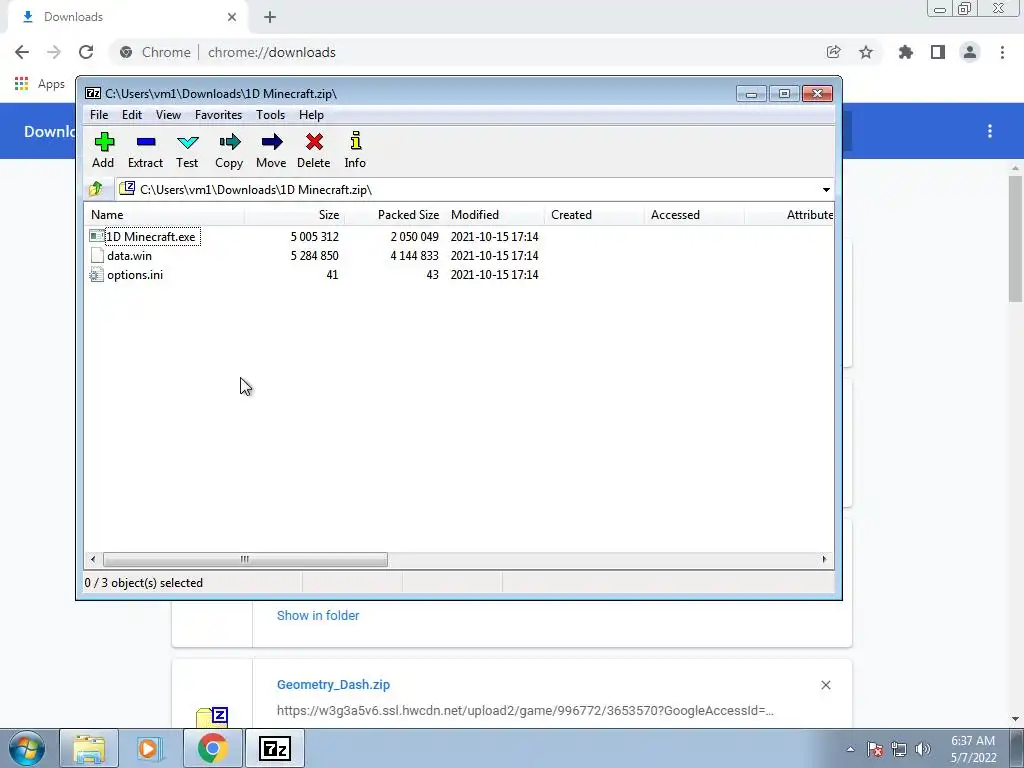Go up one folder level icon
This screenshot has width=1024, height=768.
[95, 189]
